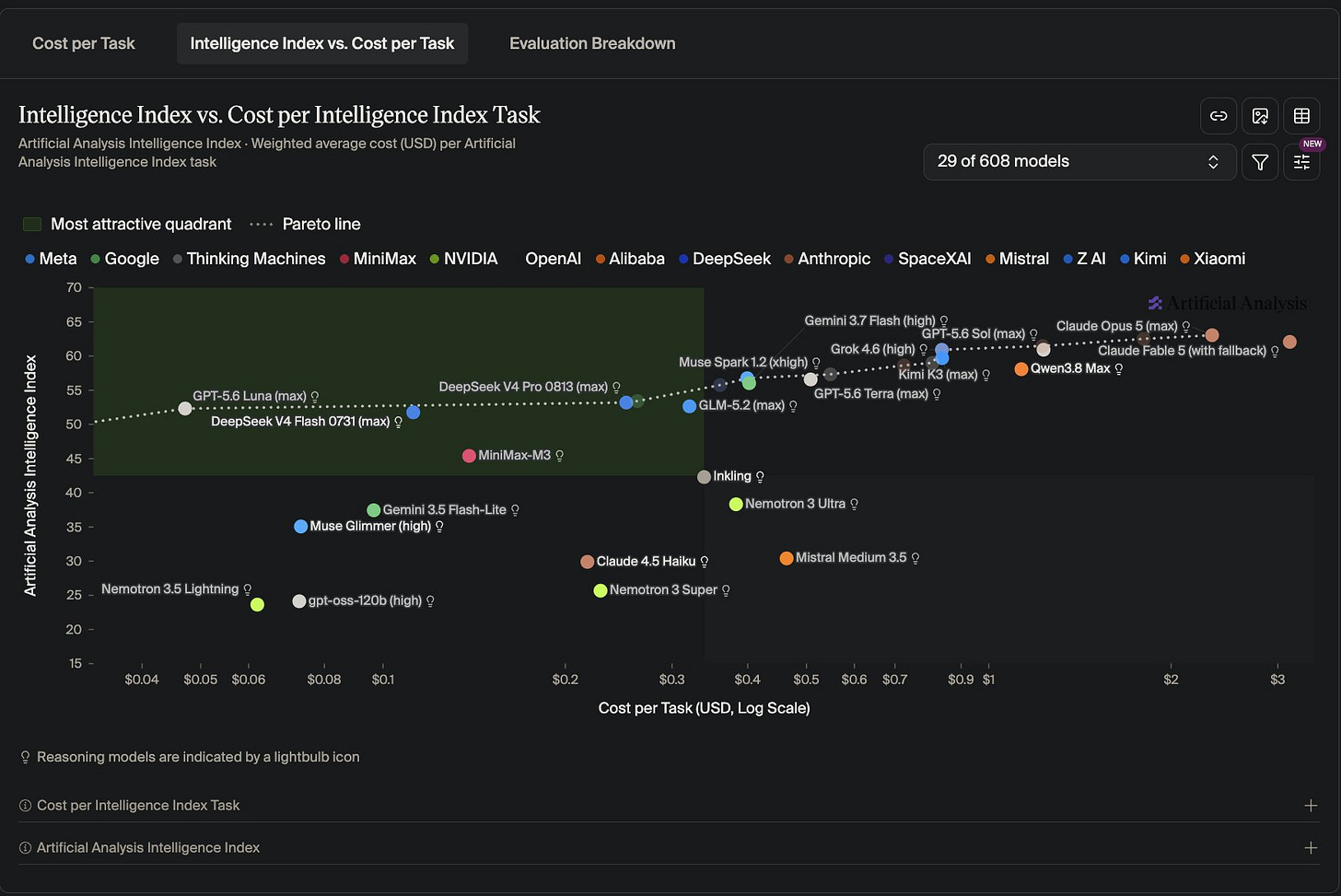This screenshot has height=896, width=1341.
Task: Open the filter funnel icon
Action: (1260, 162)
